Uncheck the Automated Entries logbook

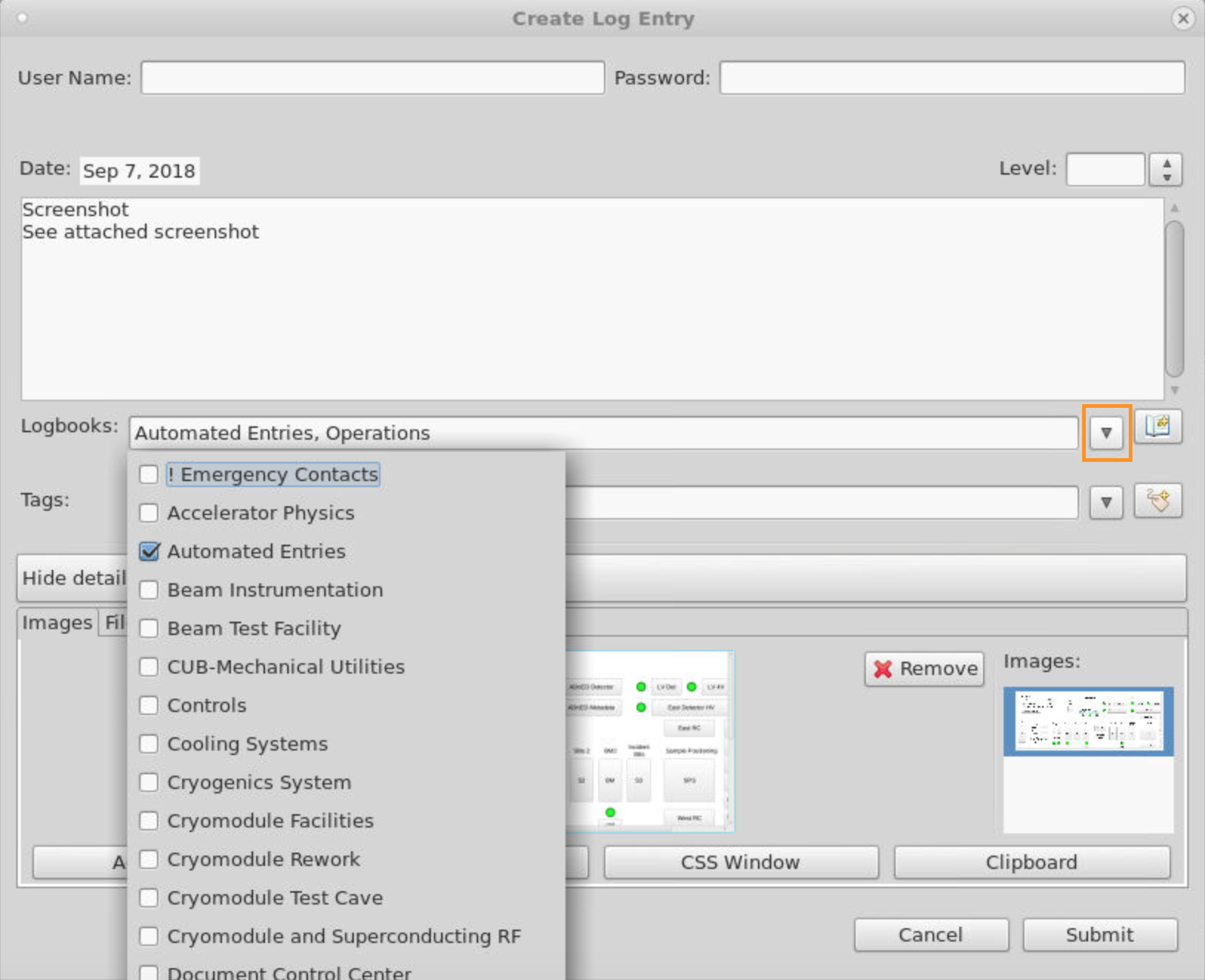pos(149,551)
